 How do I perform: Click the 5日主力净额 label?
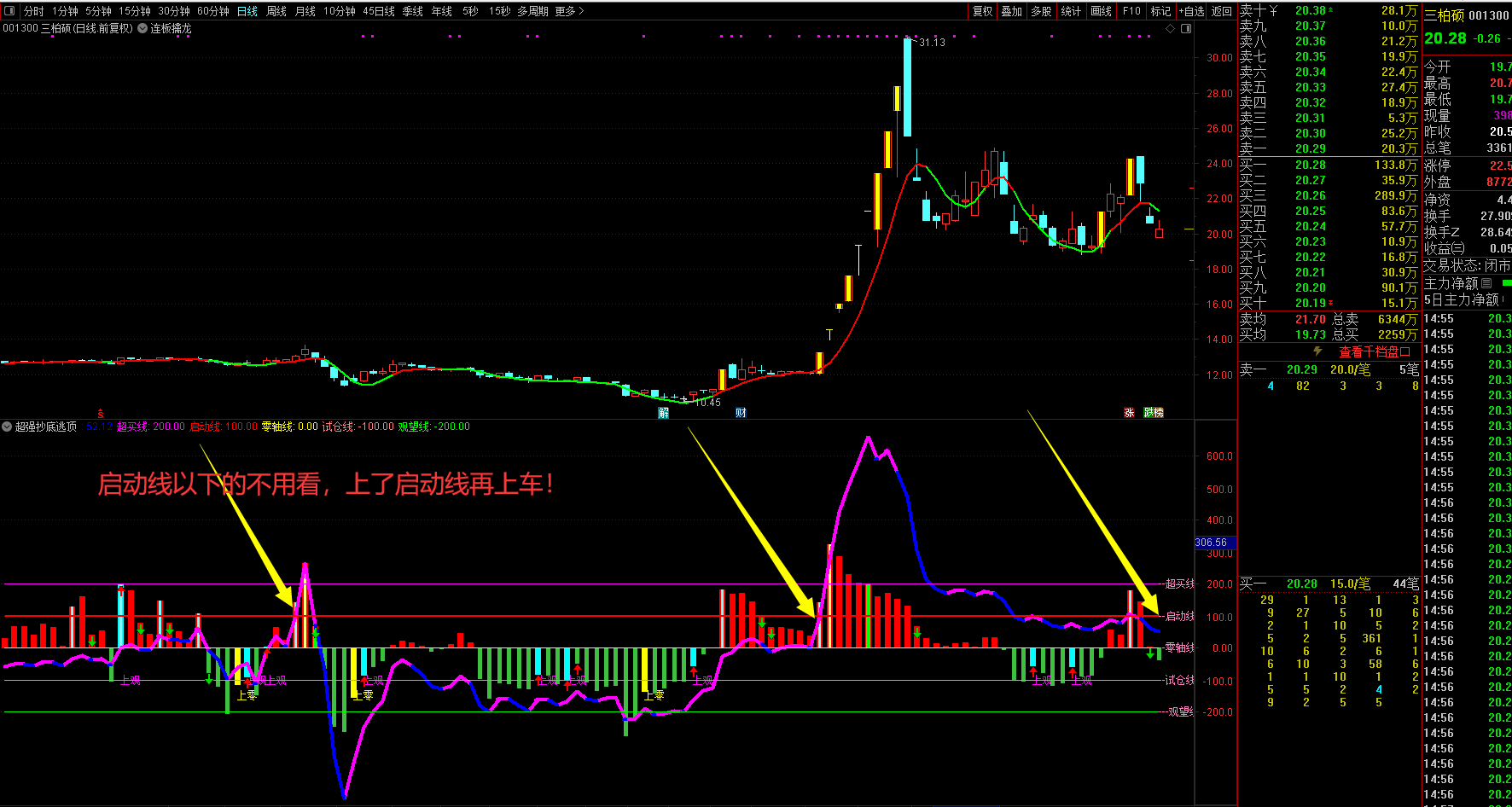tap(1462, 299)
